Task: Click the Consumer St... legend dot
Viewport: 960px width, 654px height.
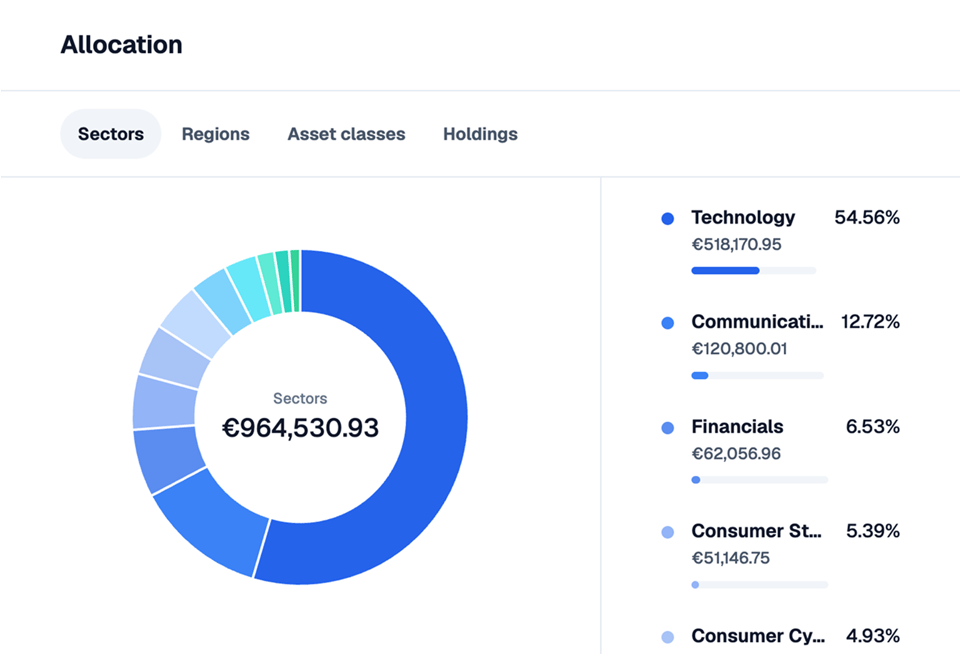Action: tap(668, 532)
